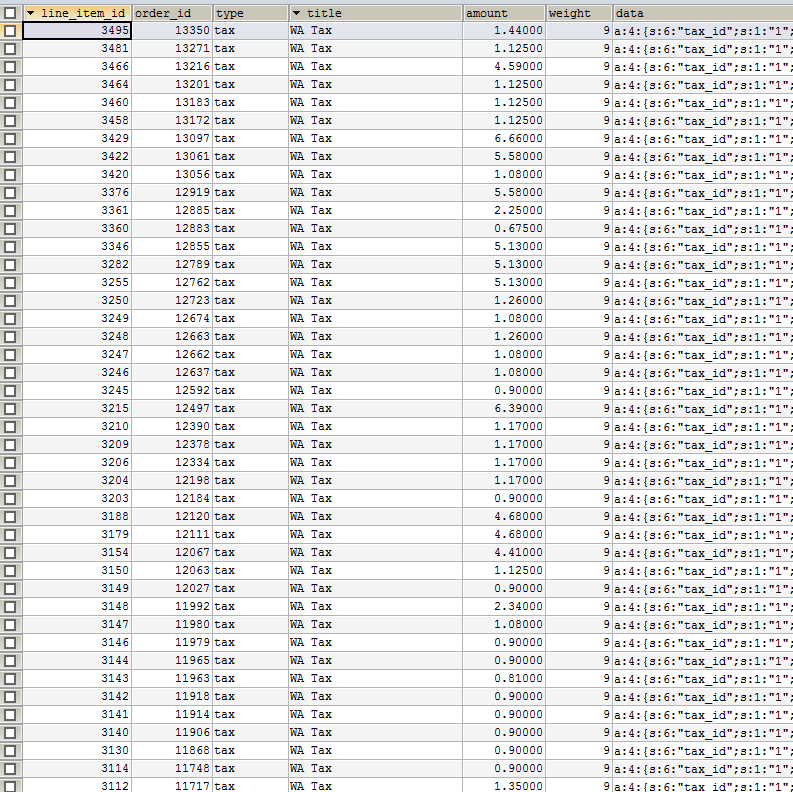Viewport: 793px width, 792px height.
Task: Click the type column header
Action: (250, 13)
